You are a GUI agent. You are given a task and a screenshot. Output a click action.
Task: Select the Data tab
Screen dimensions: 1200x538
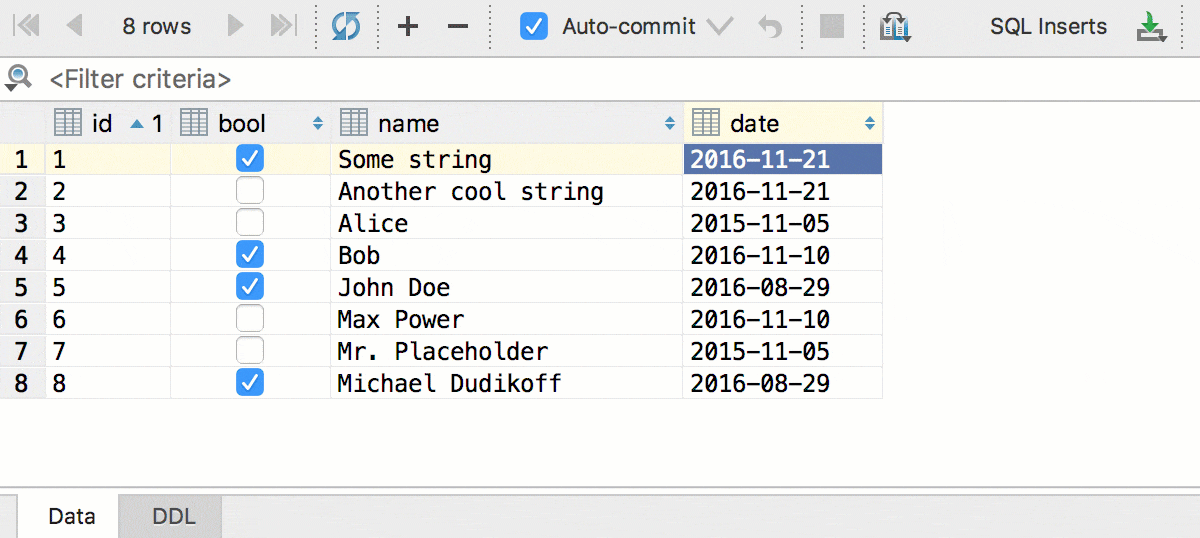tap(72, 517)
